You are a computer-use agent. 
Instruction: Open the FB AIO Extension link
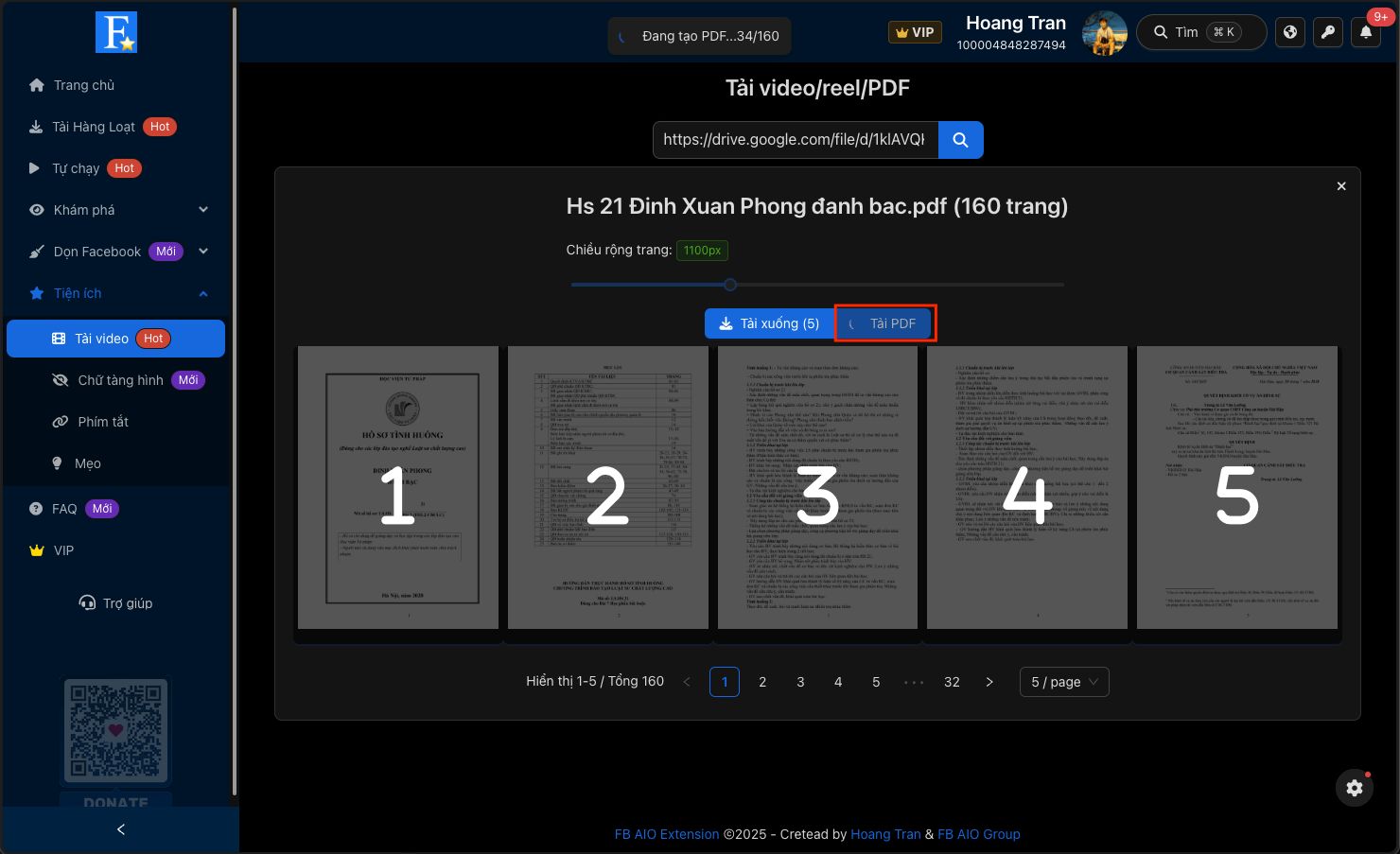coord(667,834)
